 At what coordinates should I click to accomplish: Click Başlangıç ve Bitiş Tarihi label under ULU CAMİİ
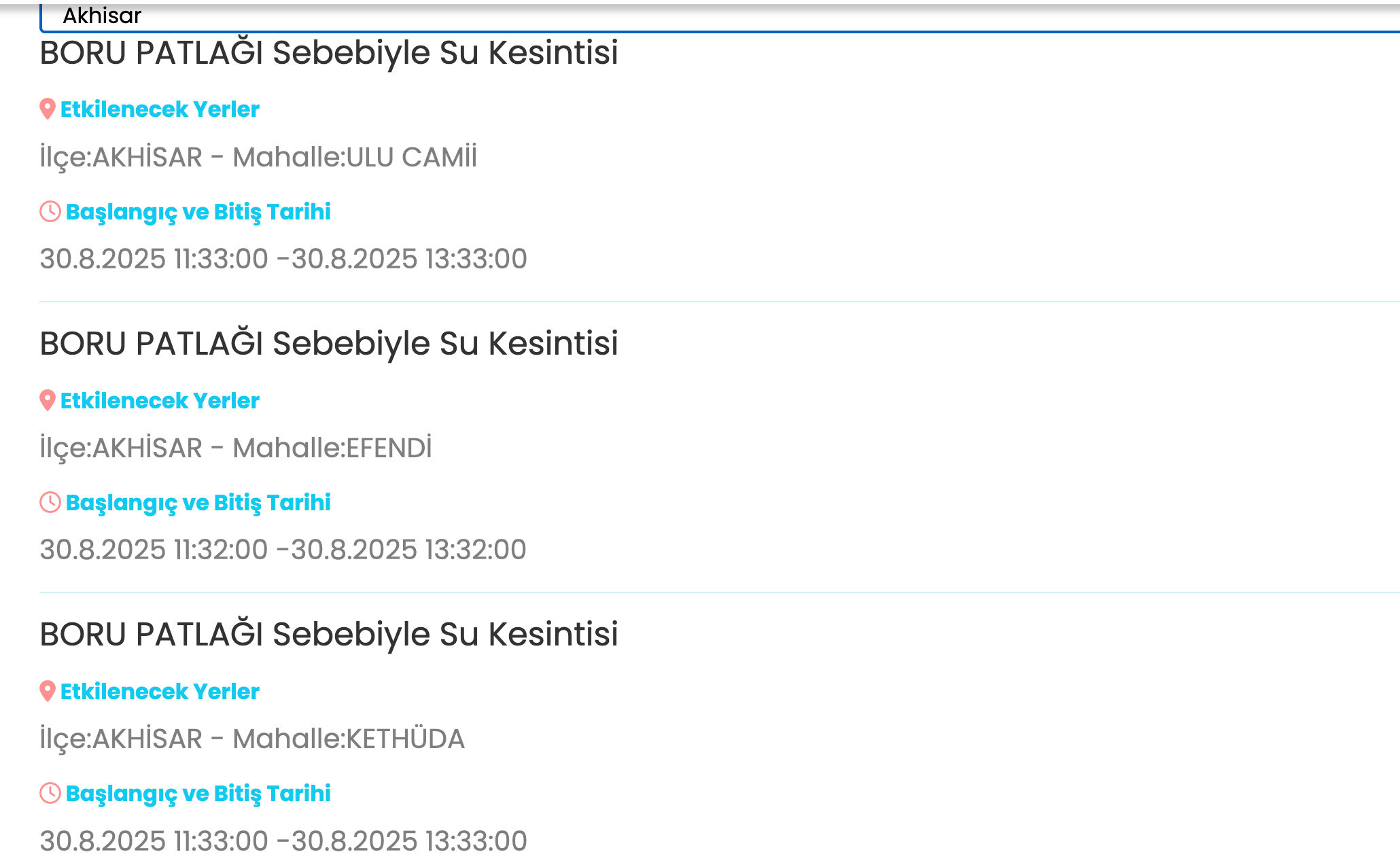[198, 212]
